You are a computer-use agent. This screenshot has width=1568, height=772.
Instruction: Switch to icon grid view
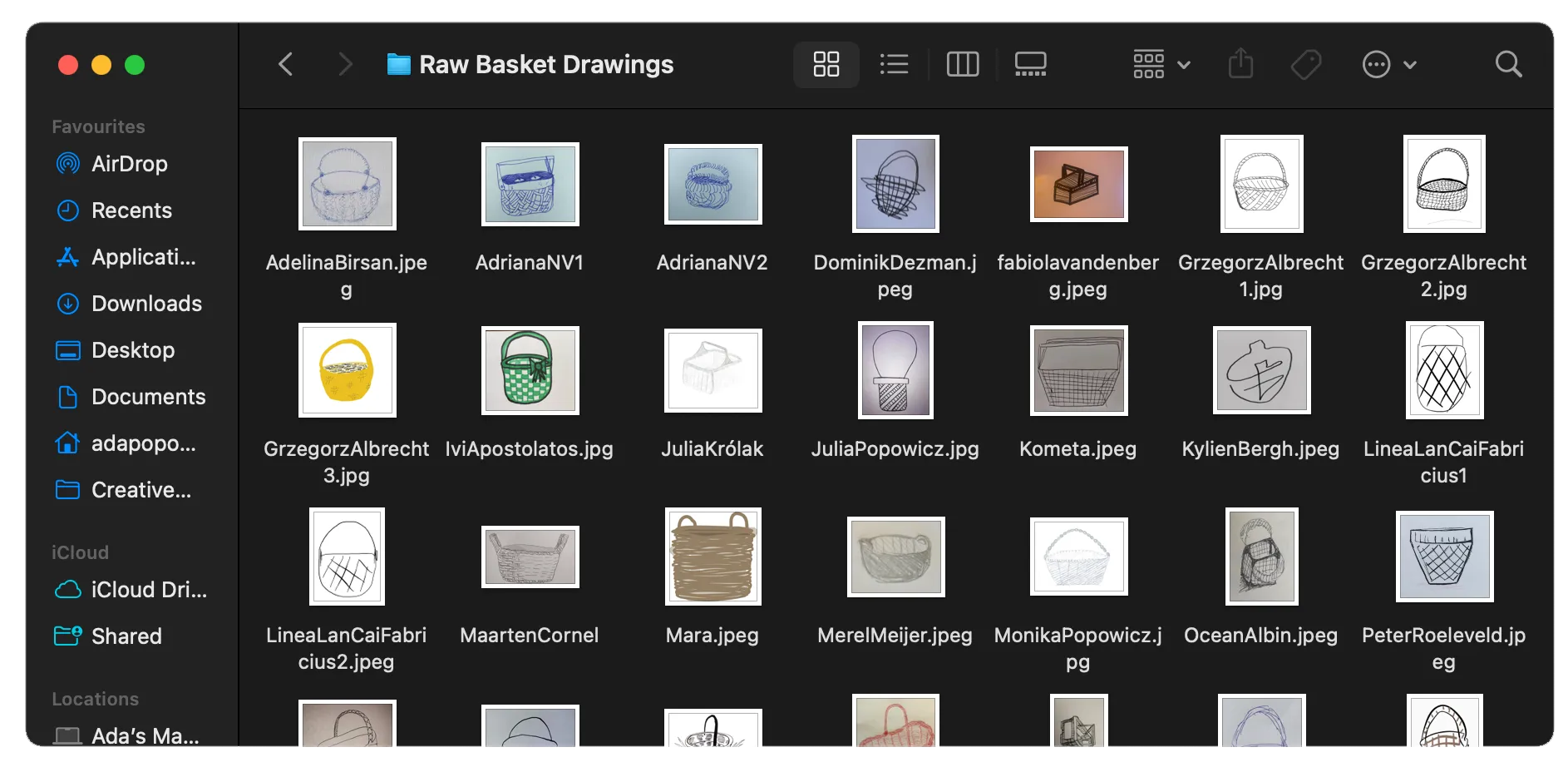click(x=826, y=64)
